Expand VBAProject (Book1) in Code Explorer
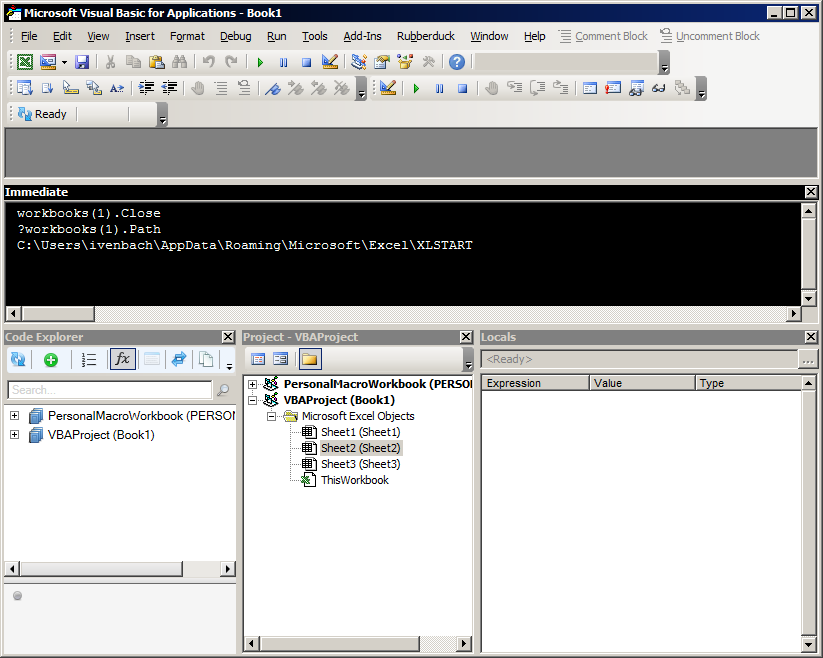 [14, 434]
